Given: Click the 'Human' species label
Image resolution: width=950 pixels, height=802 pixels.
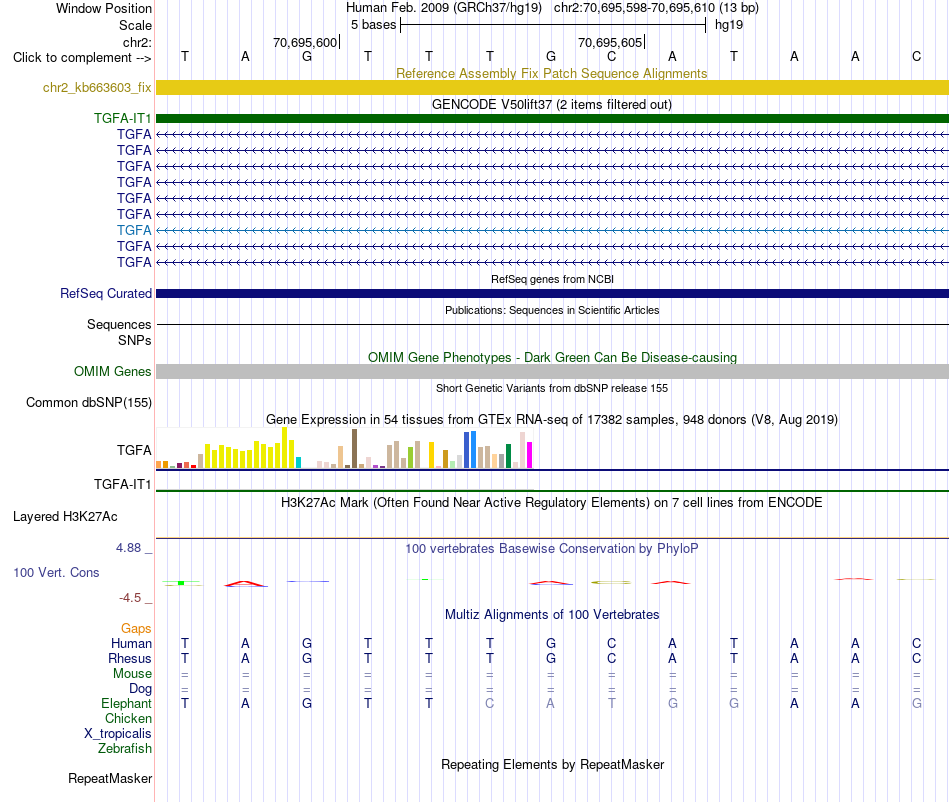Looking at the screenshot, I should point(131,643).
